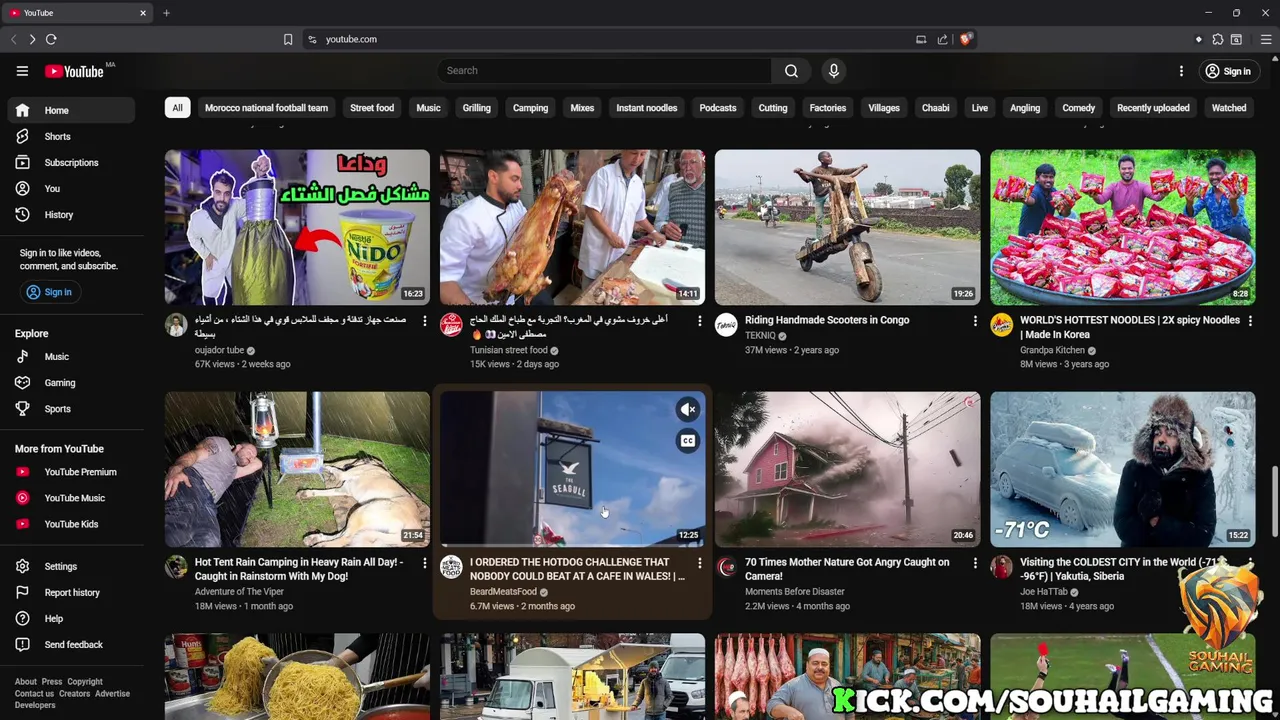Open options for Hot Tent Rain Camping video
The image size is (1280, 720).
point(424,563)
